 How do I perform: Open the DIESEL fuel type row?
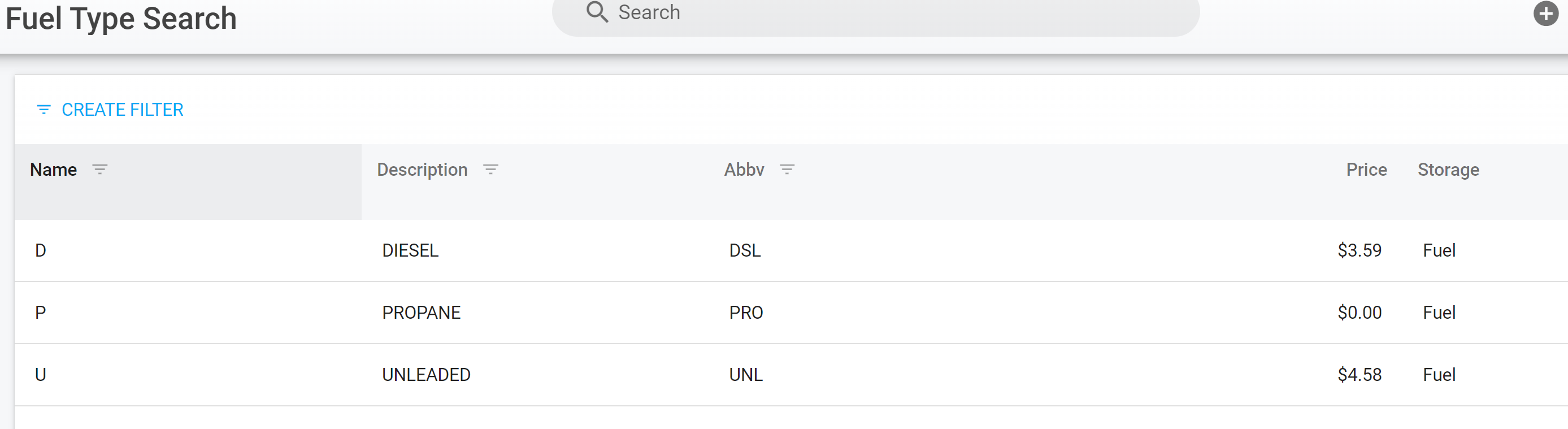[x=410, y=251]
